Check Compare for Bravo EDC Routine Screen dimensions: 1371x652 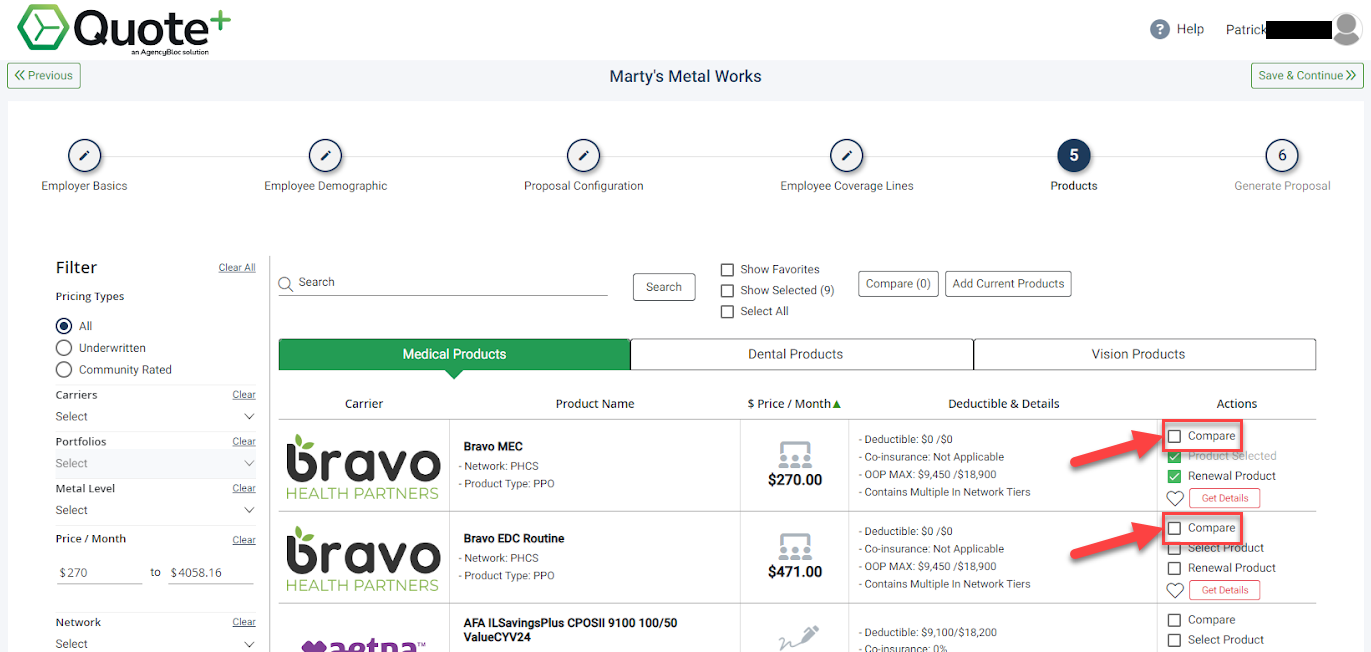click(1175, 528)
